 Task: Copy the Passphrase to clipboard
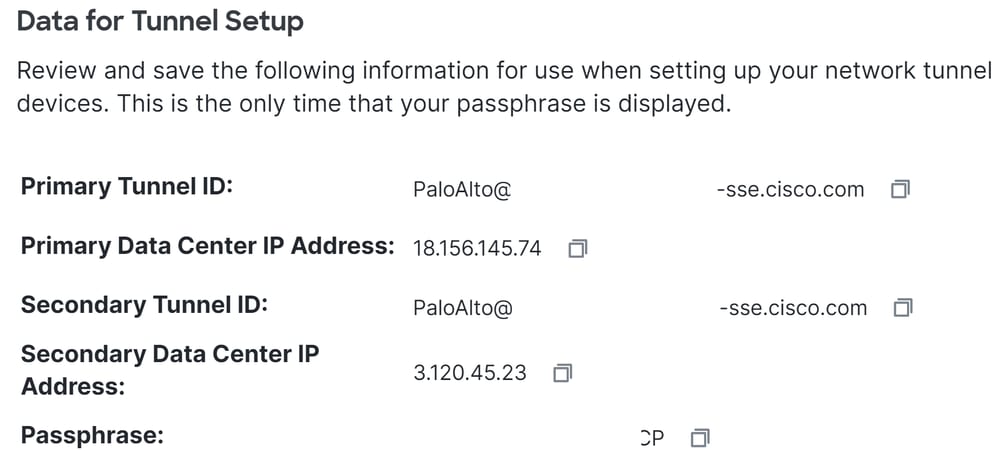click(700, 438)
